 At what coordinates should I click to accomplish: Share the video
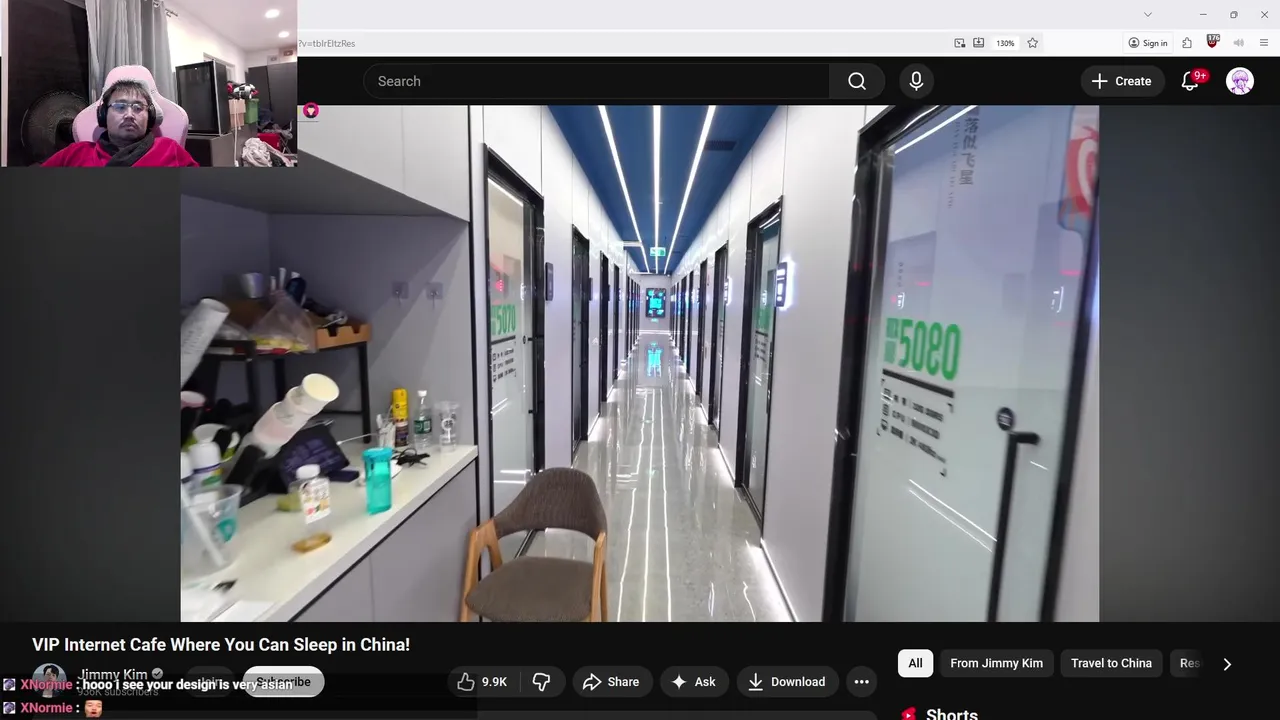click(610, 682)
